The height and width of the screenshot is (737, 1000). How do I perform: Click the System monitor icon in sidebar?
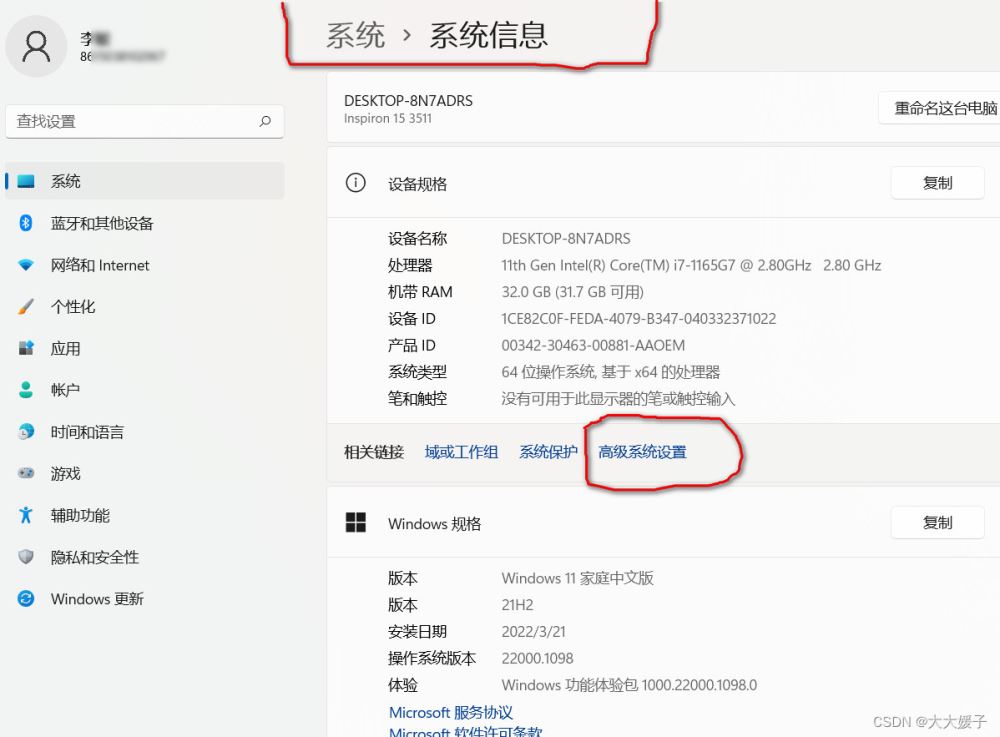pos(26,181)
